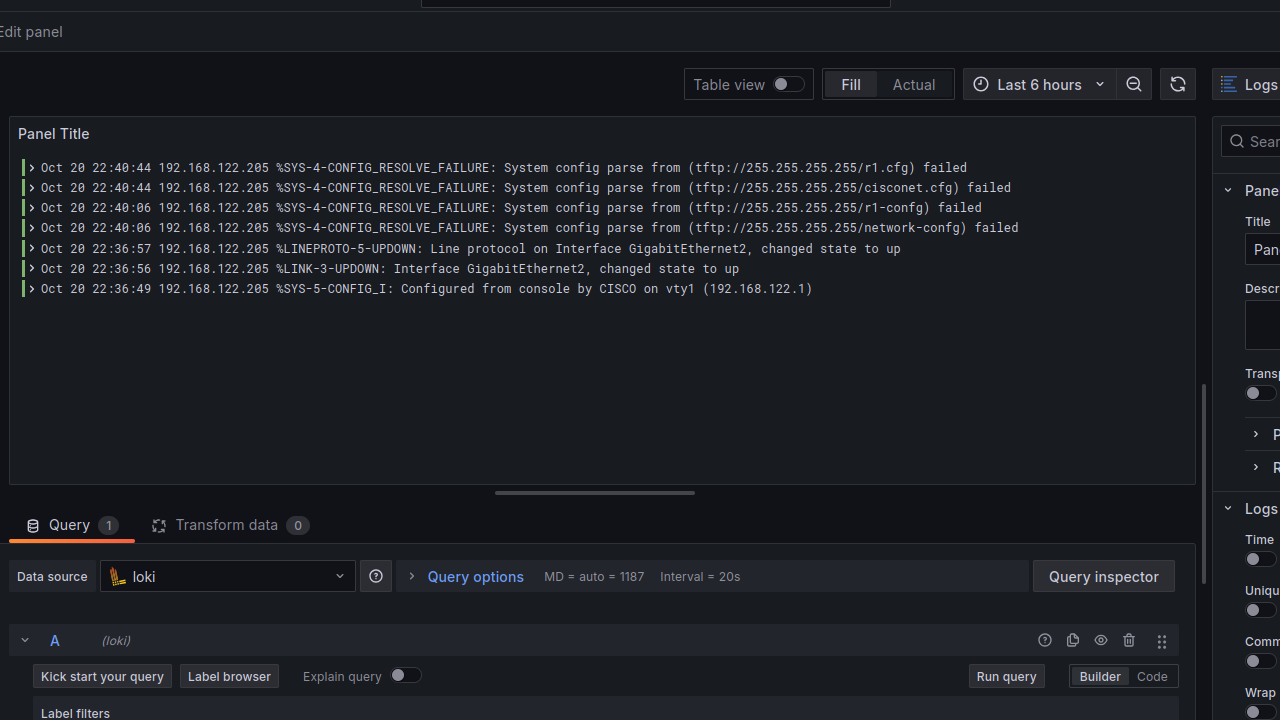Viewport: 1280px width, 720px height.
Task: Click the zoom out time range icon
Action: point(1134,84)
